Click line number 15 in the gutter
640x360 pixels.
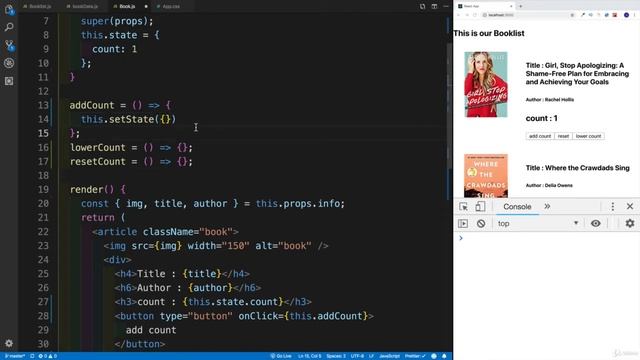point(43,133)
